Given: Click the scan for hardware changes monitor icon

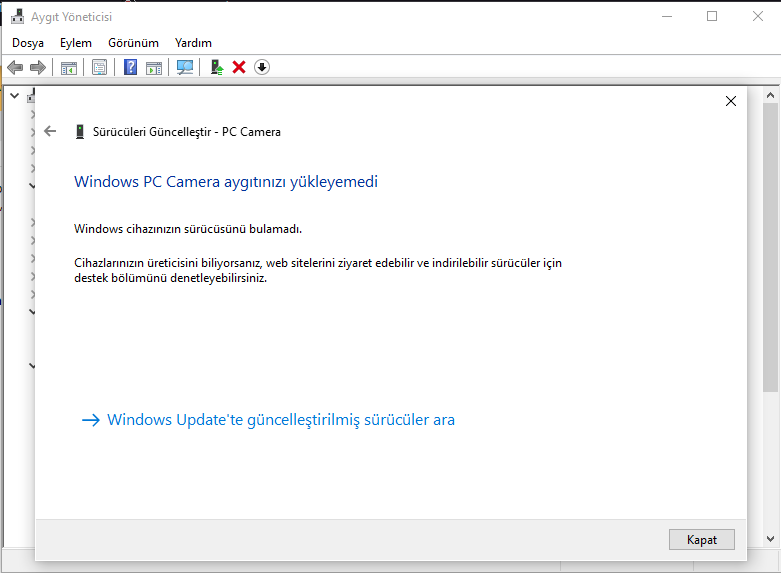Looking at the screenshot, I should tap(185, 67).
